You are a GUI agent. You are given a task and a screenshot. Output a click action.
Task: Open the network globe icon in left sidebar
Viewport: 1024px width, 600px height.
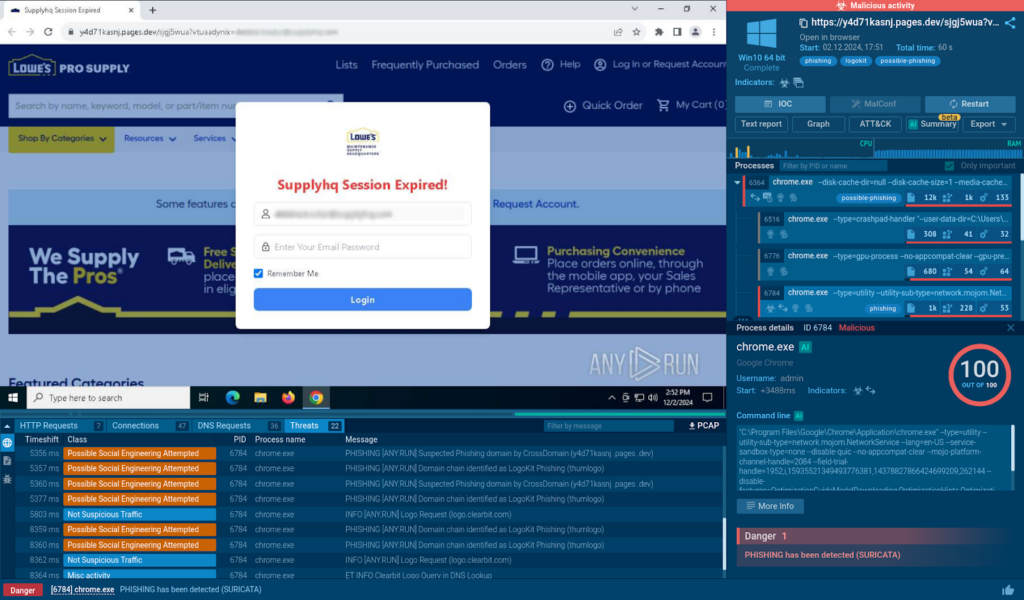coord(8,443)
